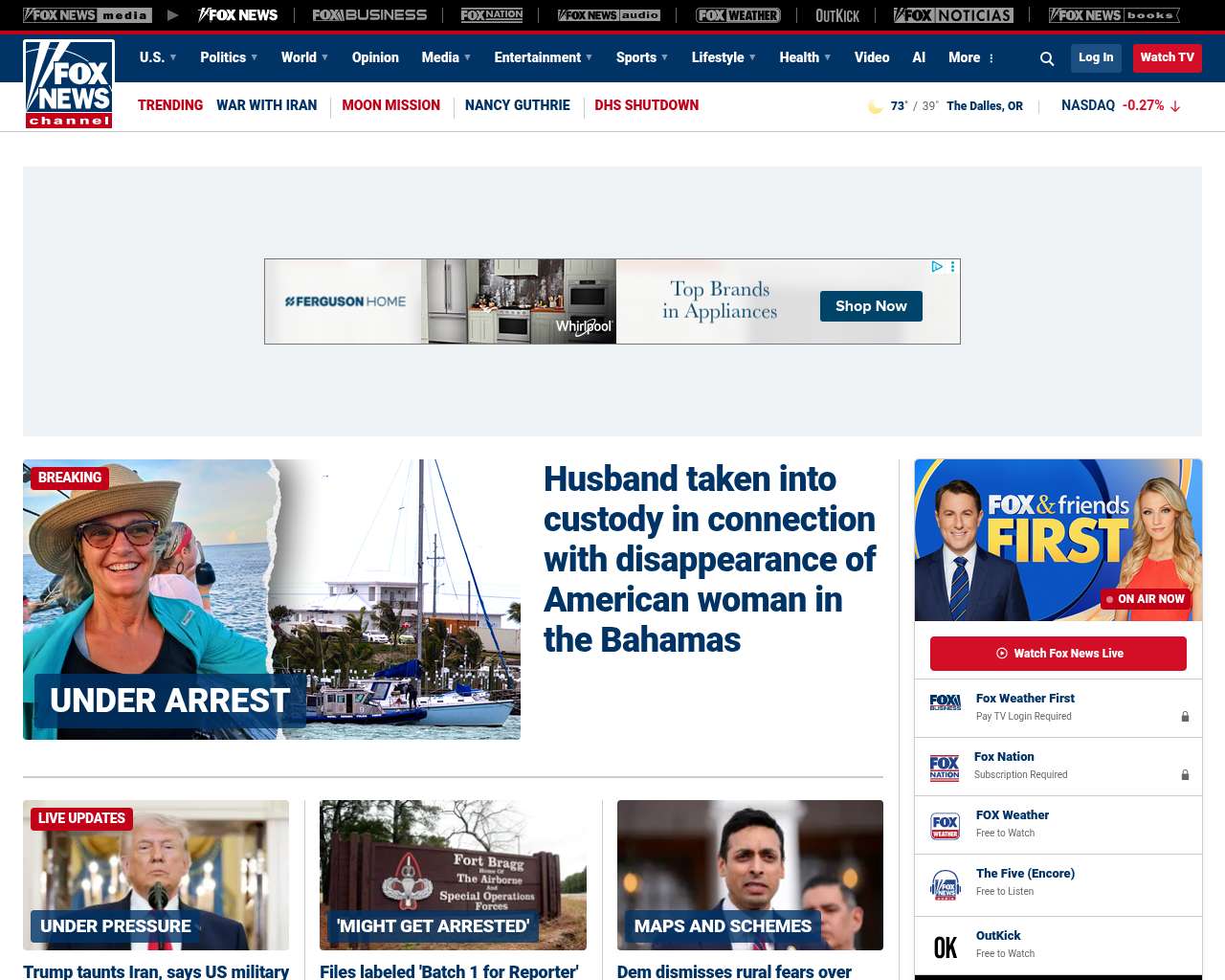The height and width of the screenshot is (980, 1225).
Task: Open the Dem dismisses rural fears headline
Action: click(x=734, y=971)
